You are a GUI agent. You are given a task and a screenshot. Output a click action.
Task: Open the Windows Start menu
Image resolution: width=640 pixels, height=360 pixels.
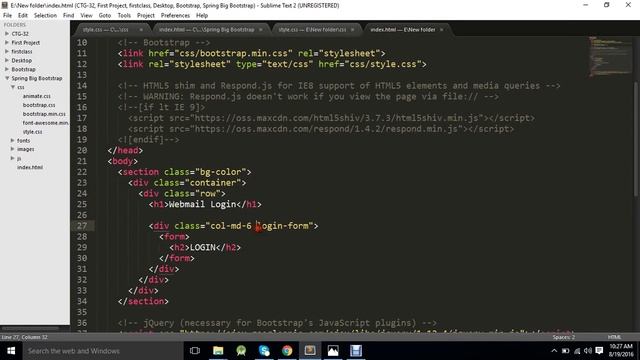pos(11,351)
